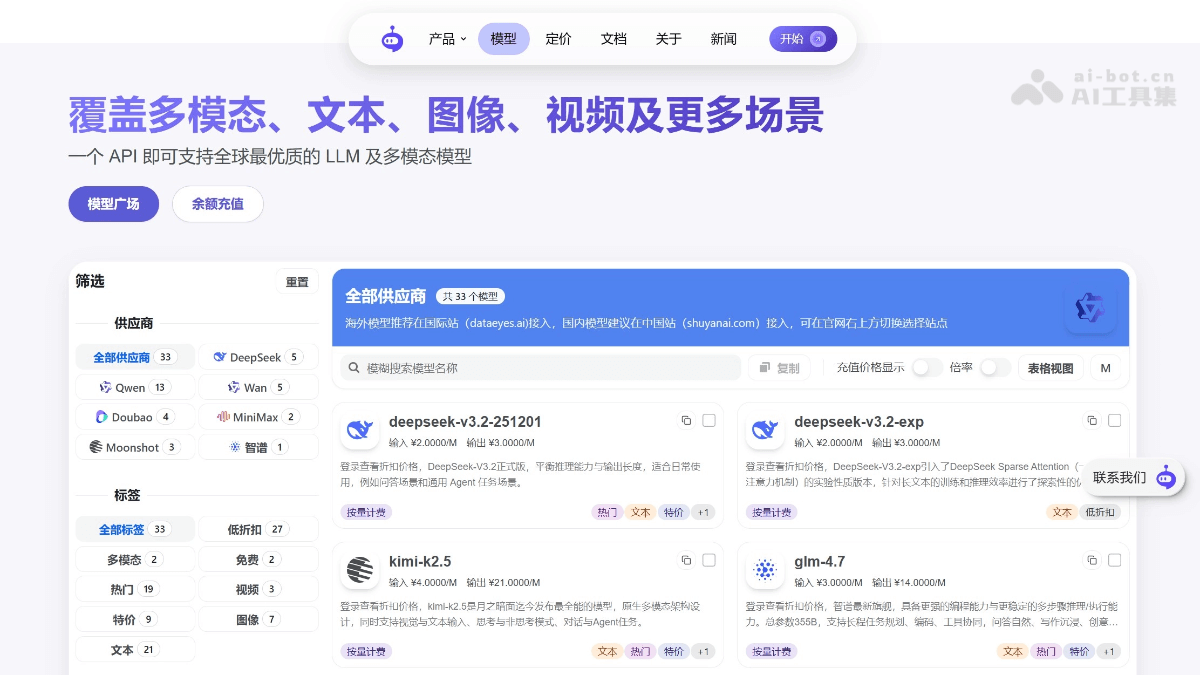Screen dimensions: 1200x675
Task: Click the robot logo in navbar
Action: (x=392, y=39)
